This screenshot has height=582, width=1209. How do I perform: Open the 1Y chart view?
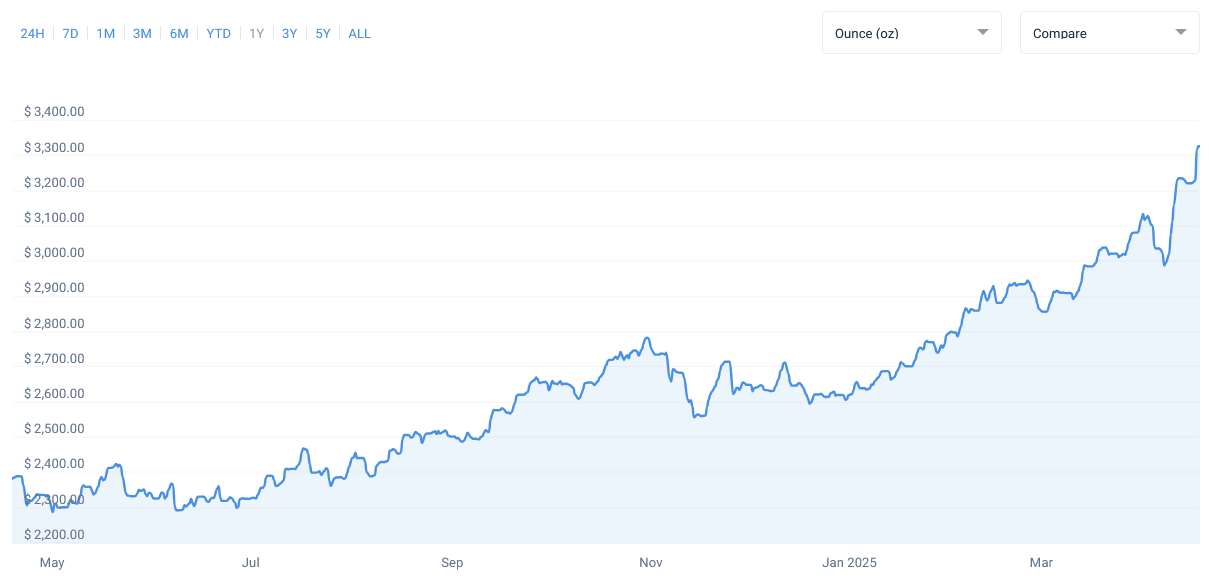(256, 33)
